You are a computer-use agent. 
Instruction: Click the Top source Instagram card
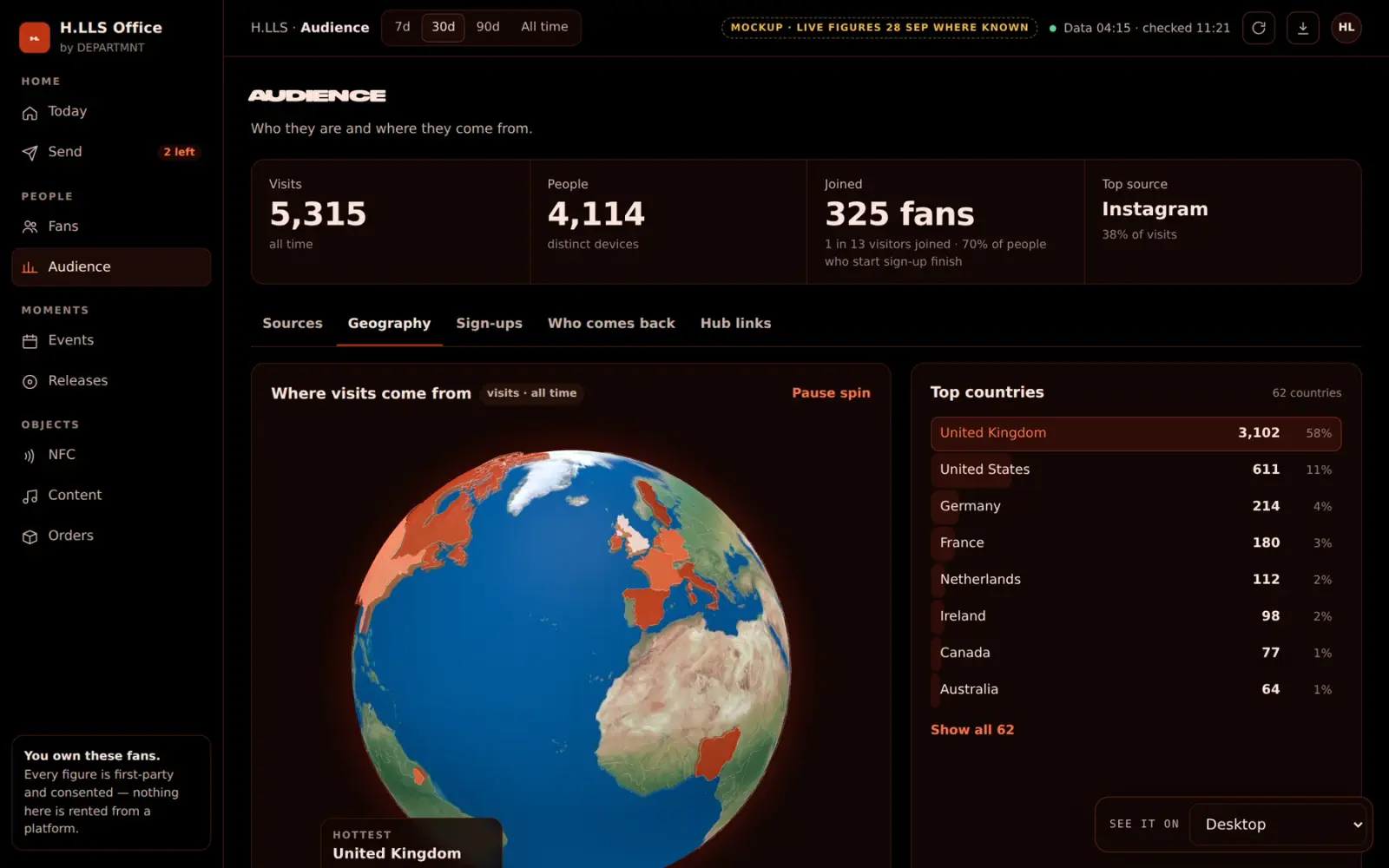[x=1222, y=222]
